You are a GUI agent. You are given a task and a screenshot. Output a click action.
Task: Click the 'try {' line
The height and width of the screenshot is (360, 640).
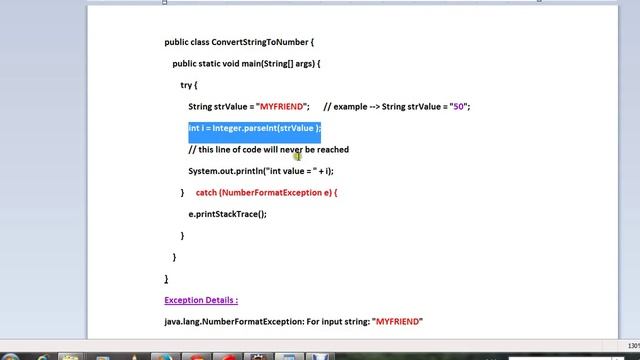pos(189,85)
